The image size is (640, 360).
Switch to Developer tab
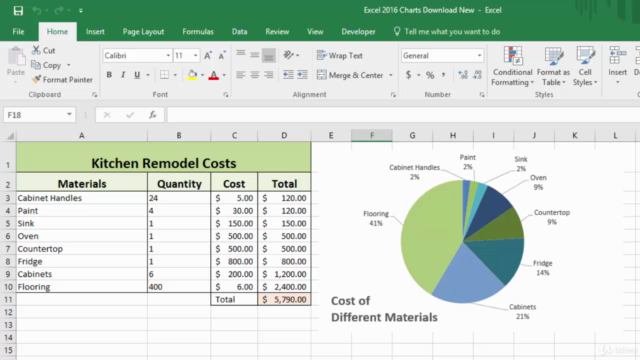click(358, 31)
